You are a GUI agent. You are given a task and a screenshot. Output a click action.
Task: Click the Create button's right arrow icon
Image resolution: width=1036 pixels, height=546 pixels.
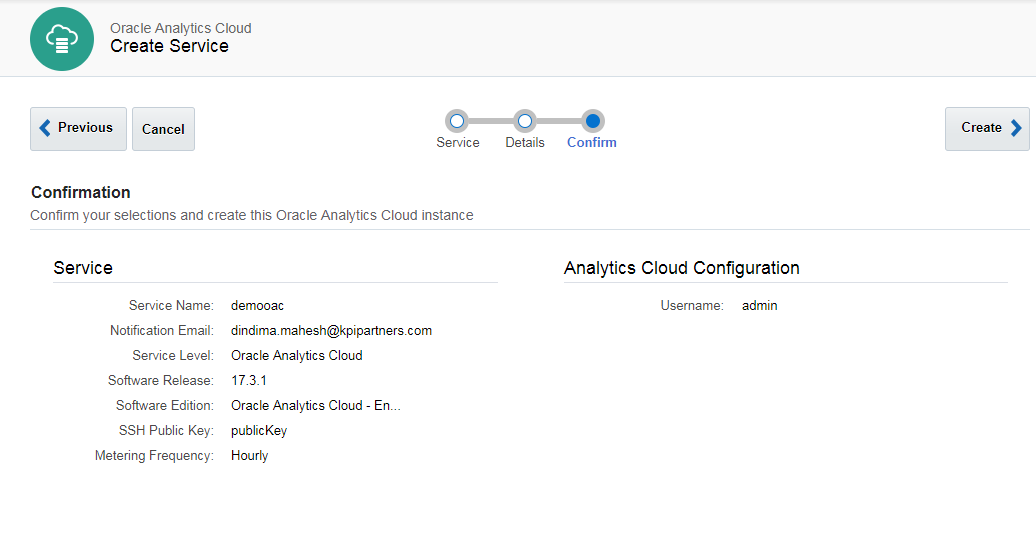(x=1016, y=128)
